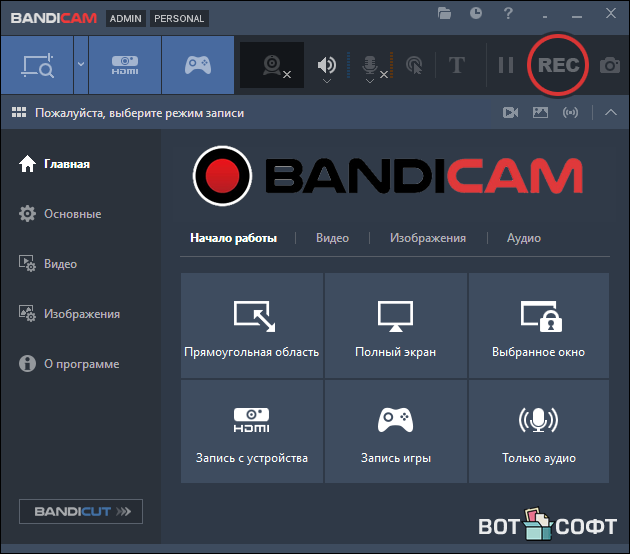The width and height of the screenshot is (630, 554).
Task: Click the ADMIN label in title bar
Action: (126, 18)
